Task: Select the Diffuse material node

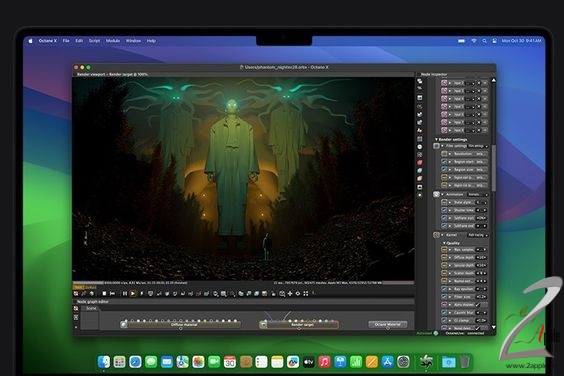Action: [181, 325]
